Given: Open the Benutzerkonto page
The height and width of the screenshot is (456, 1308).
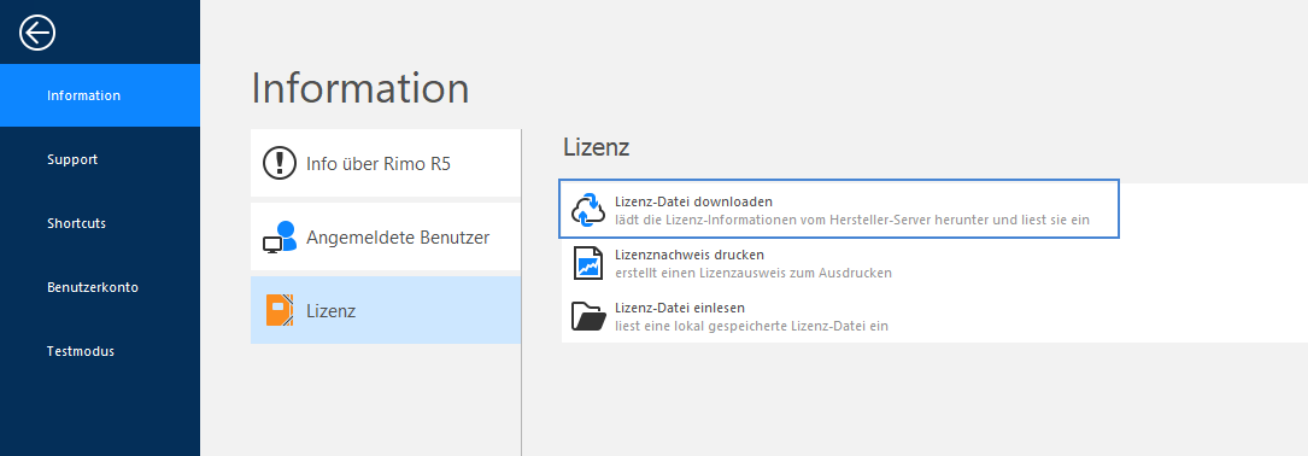Looking at the screenshot, I should pos(100,287).
